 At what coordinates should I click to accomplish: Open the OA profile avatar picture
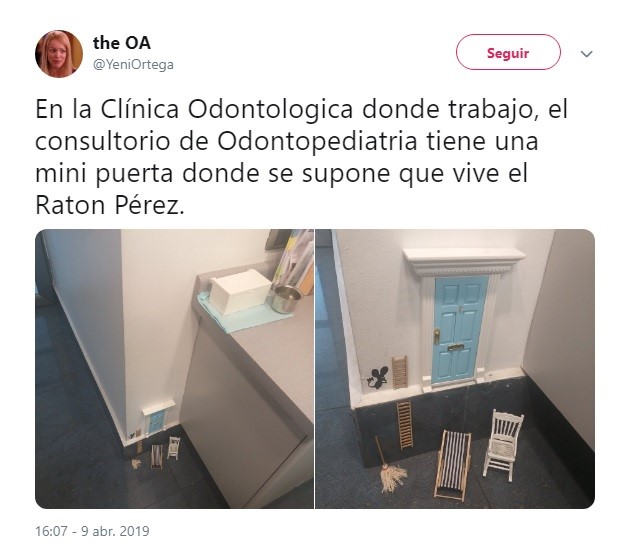(x=59, y=54)
